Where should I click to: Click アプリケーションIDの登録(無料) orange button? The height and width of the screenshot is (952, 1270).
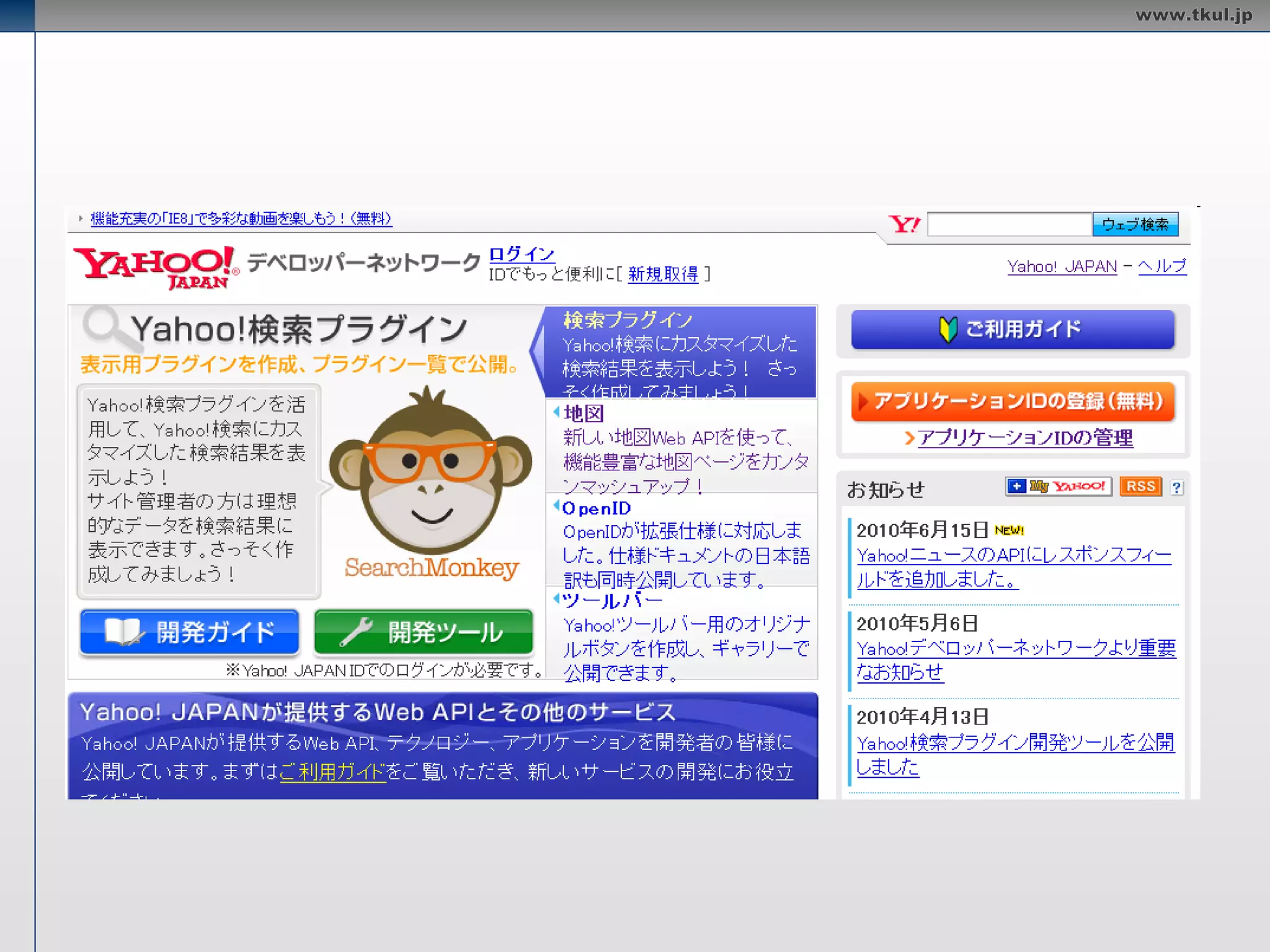[1013, 402]
